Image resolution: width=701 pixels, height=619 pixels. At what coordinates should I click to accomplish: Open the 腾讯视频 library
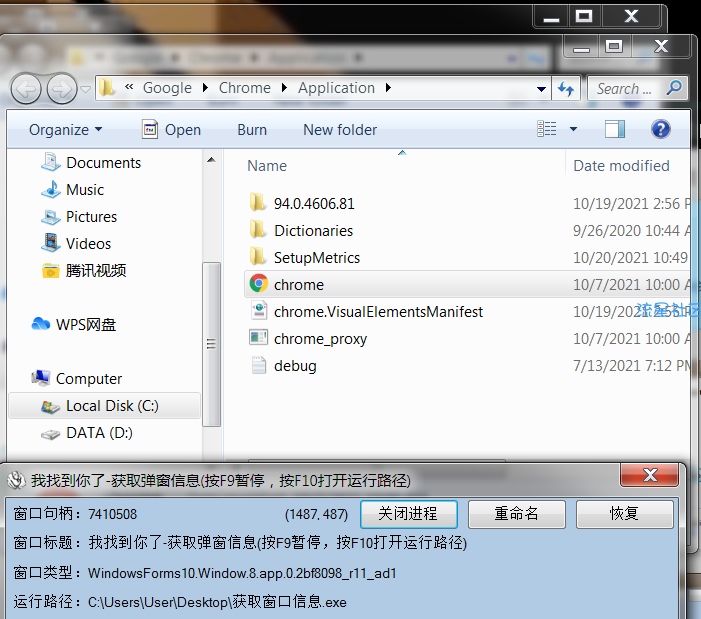coord(84,271)
